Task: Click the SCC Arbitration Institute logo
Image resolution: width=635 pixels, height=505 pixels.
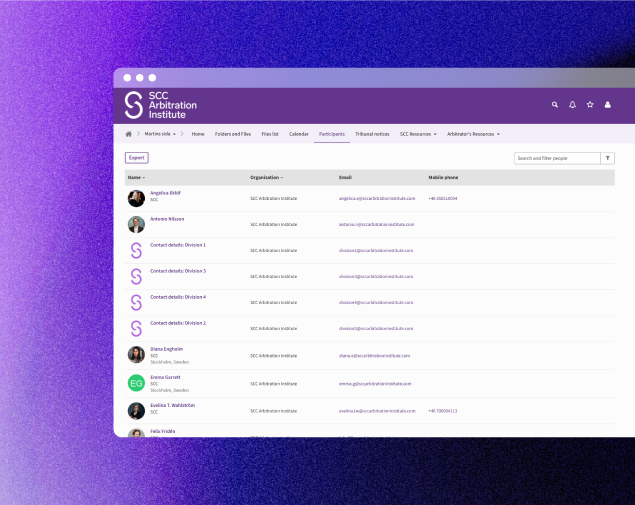Action: tap(161, 105)
